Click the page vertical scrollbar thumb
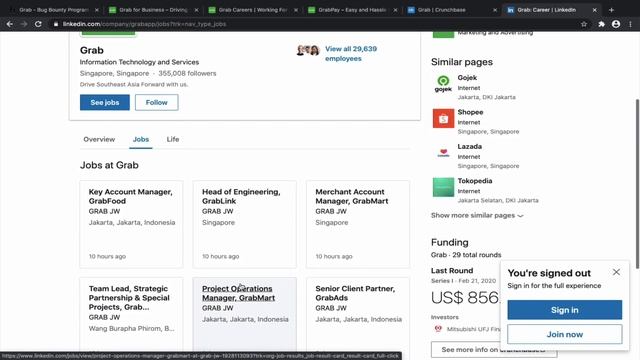 [637, 184]
